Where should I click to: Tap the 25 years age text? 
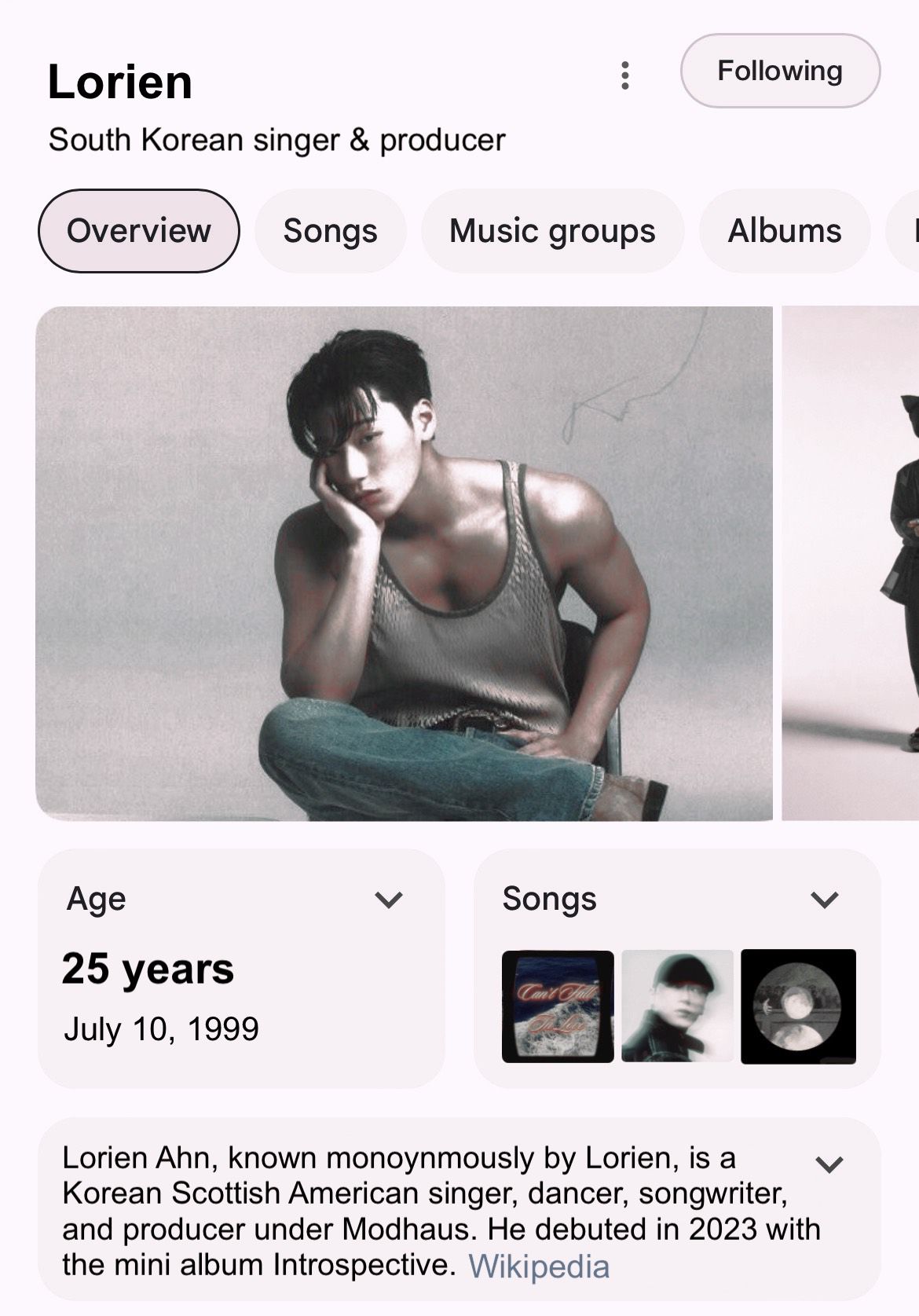click(148, 969)
